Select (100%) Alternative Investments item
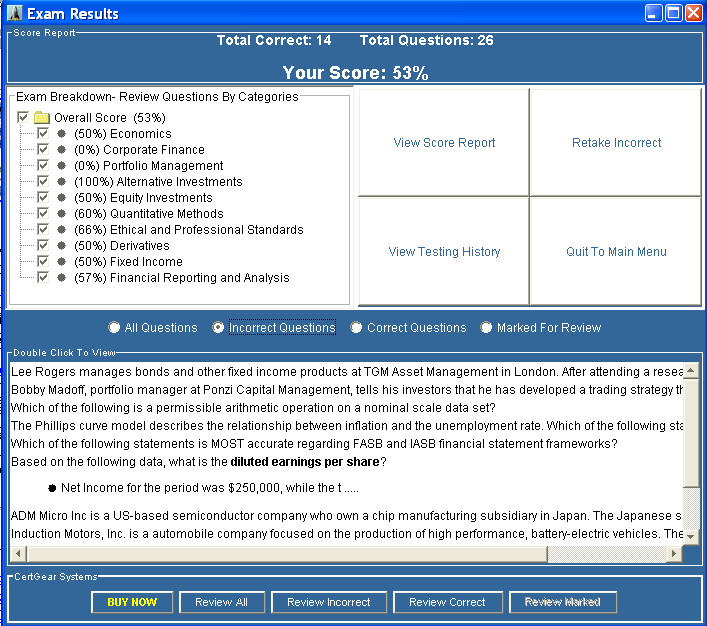This screenshot has height=626, width=707. [158, 181]
